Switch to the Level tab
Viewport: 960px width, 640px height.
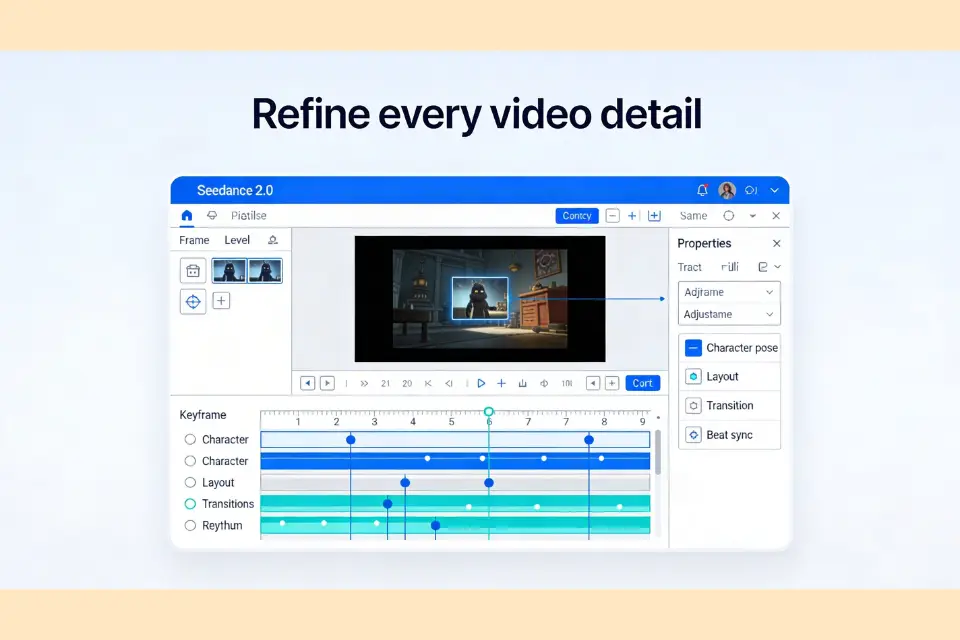click(x=237, y=240)
